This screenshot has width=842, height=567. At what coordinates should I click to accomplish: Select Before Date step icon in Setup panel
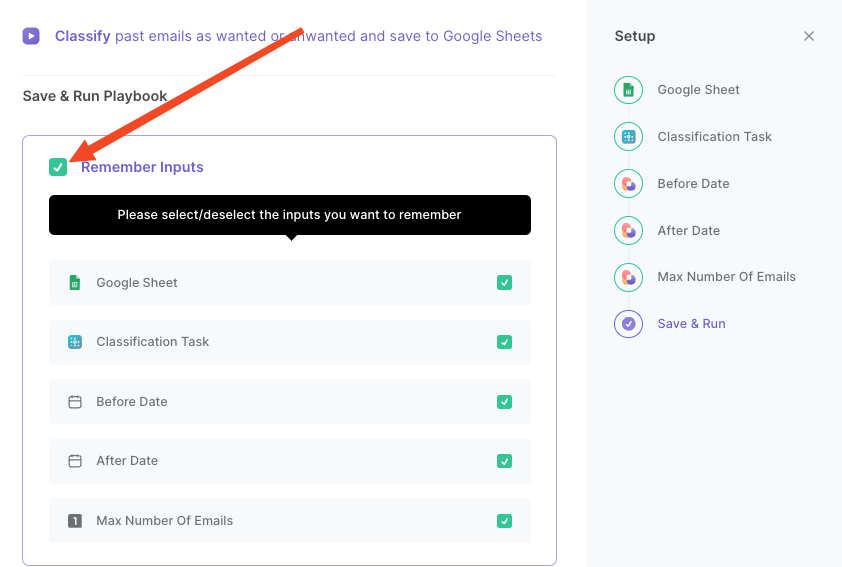628,184
